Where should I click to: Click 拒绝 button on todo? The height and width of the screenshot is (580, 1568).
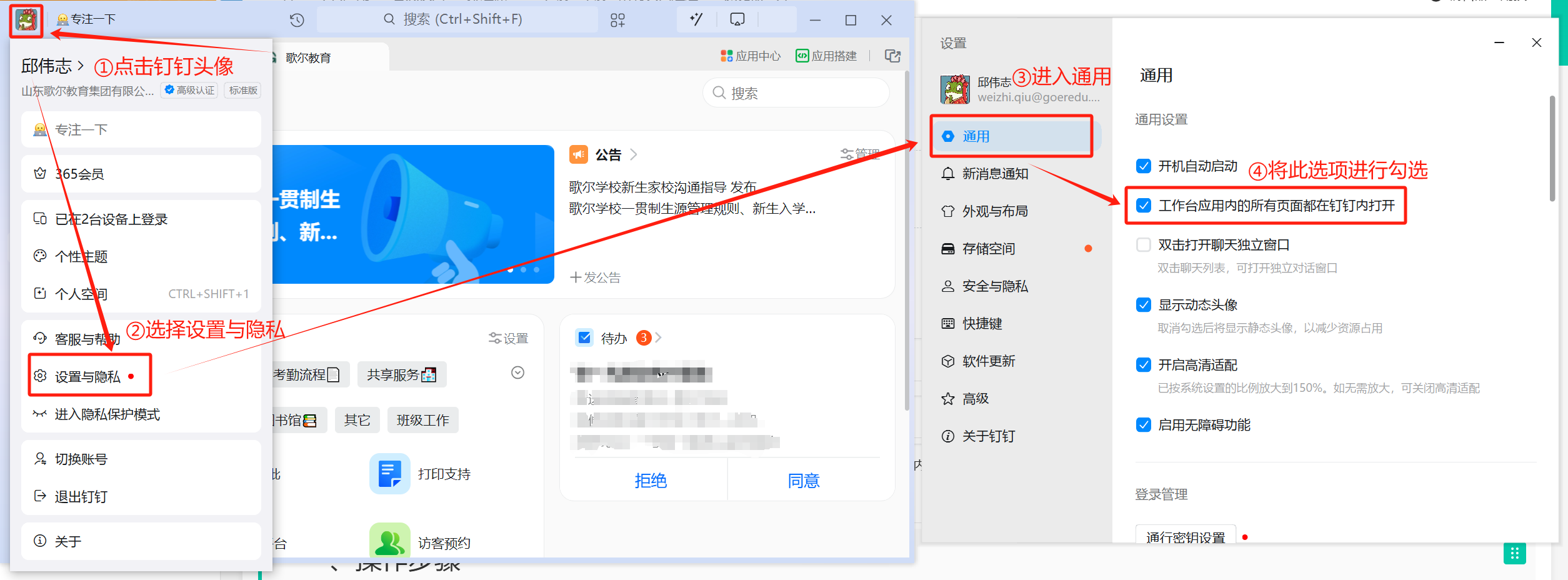pos(650,480)
